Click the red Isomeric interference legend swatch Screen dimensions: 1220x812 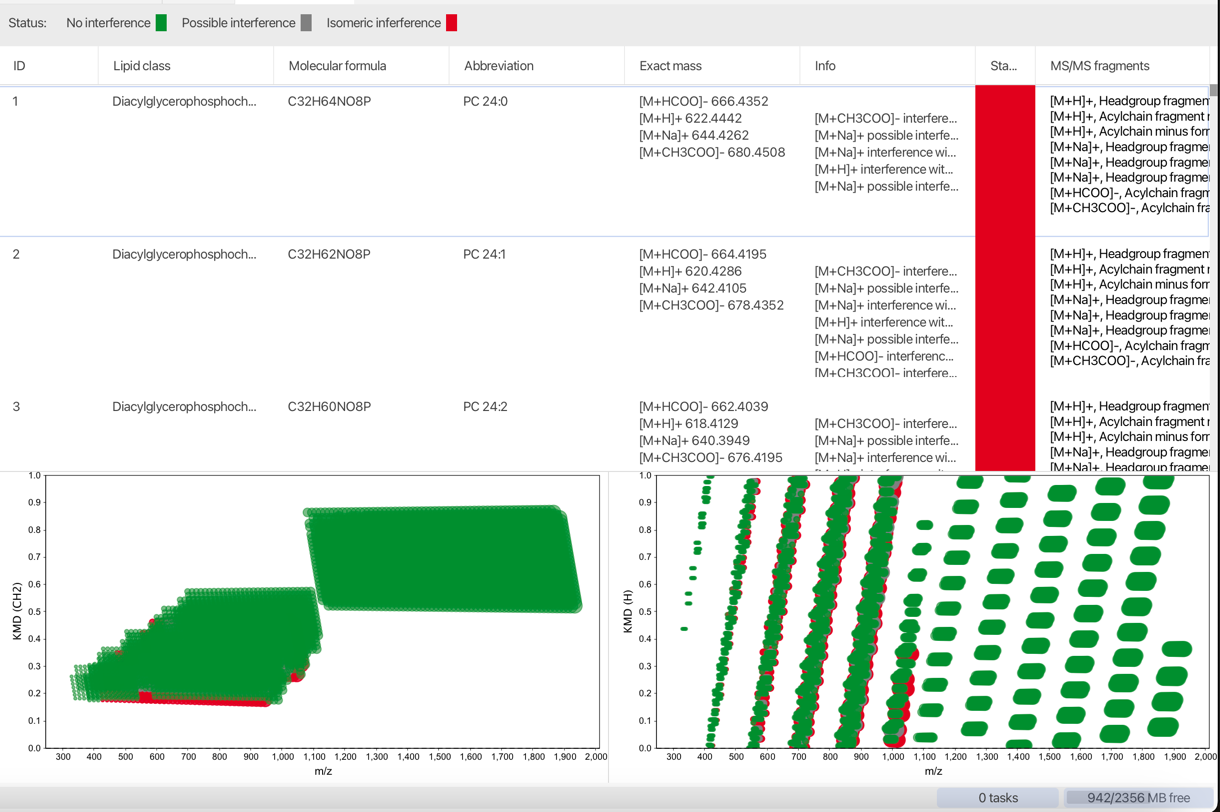[451, 23]
